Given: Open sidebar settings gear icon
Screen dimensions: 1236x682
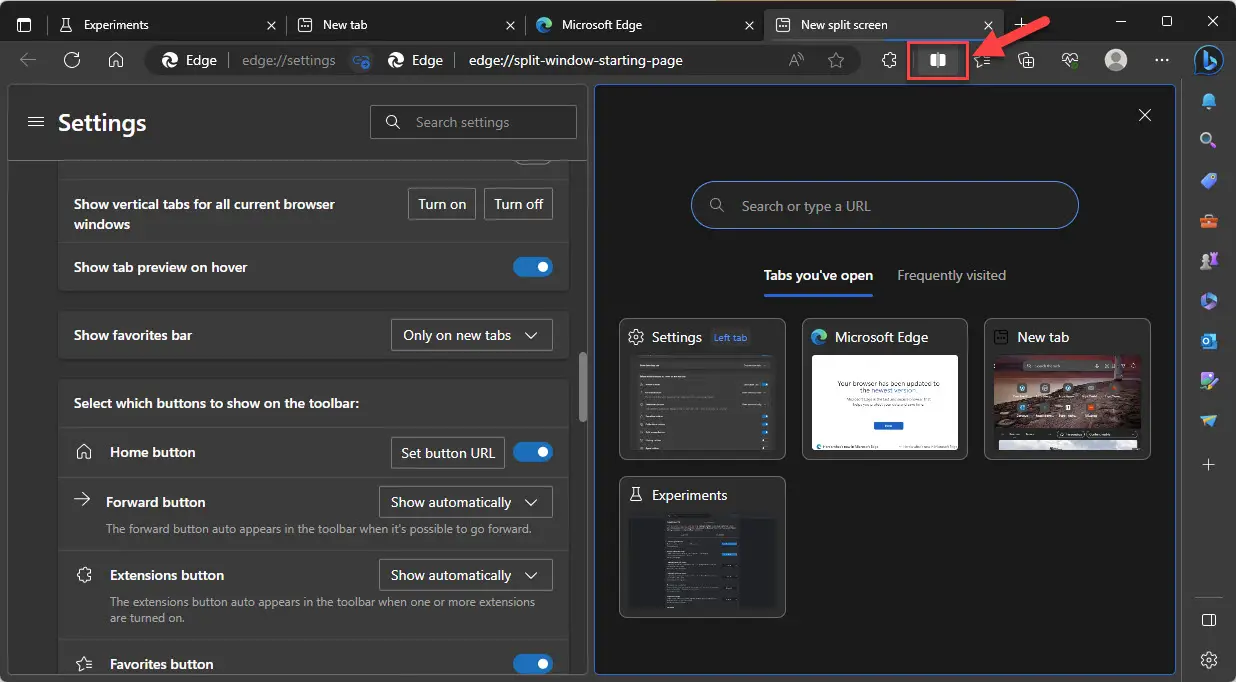Looking at the screenshot, I should pos(1209,660).
